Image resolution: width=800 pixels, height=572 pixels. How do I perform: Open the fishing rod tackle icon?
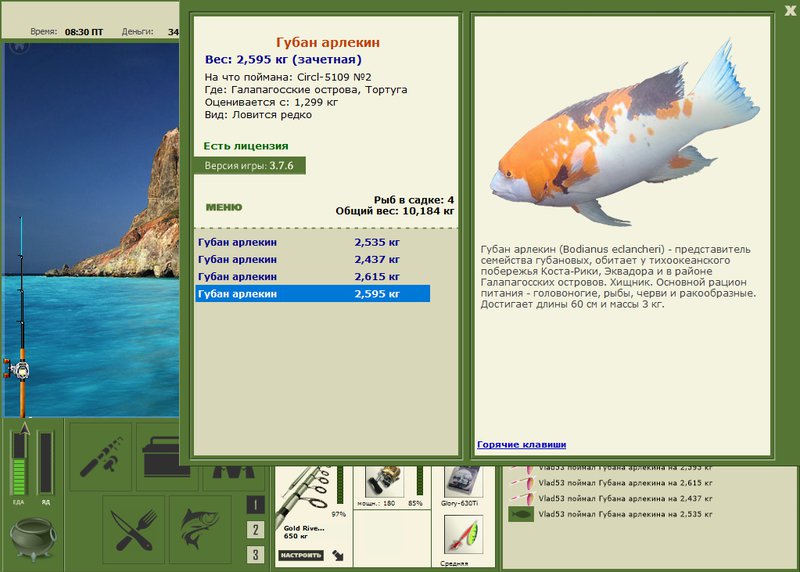[x=101, y=457]
